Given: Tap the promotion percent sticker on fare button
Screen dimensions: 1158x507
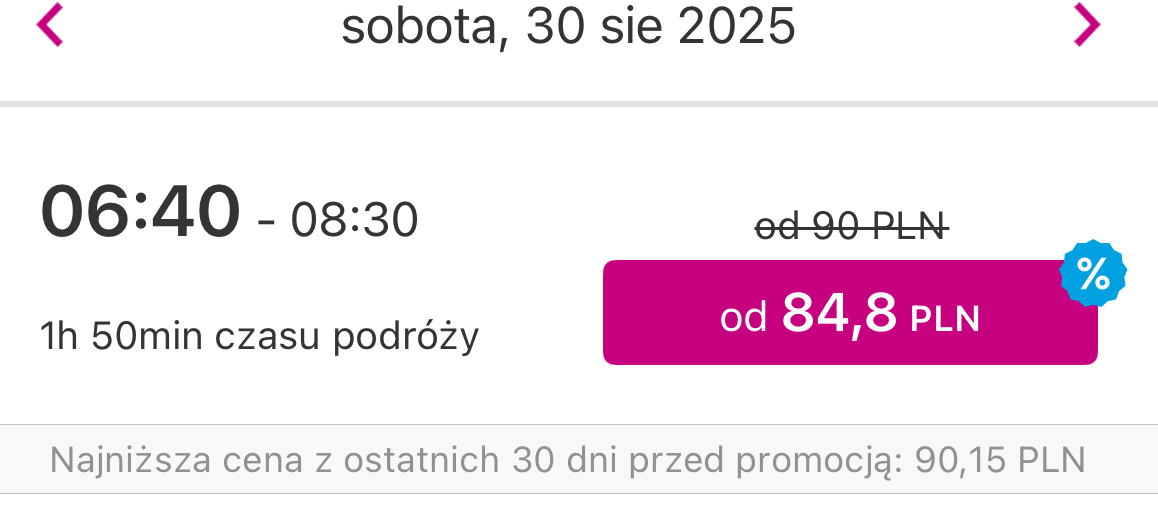Looking at the screenshot, I should [1093, 274].
